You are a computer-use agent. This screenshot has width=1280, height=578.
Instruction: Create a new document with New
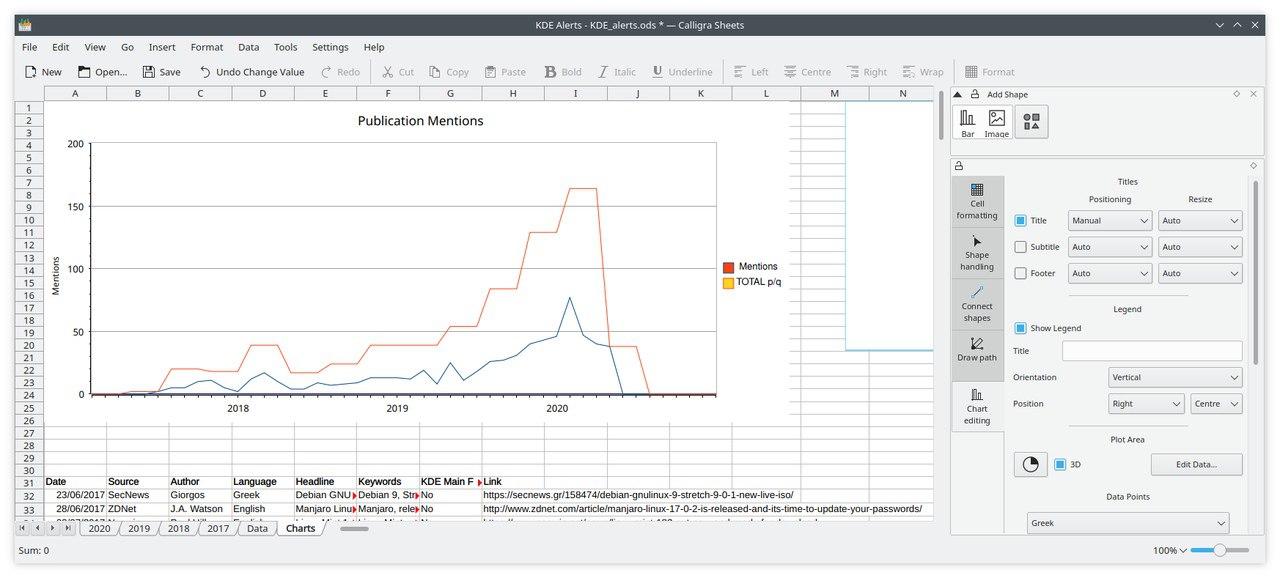(43, 72)
